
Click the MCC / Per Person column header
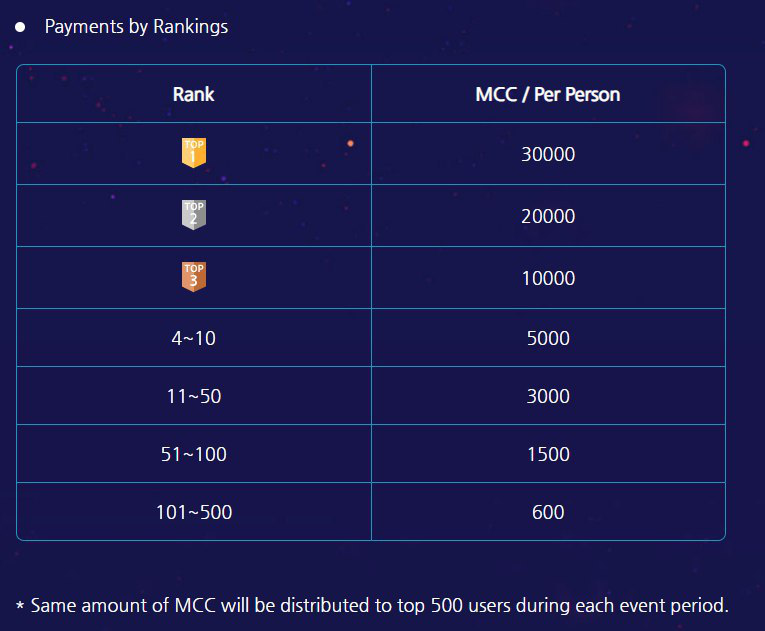coord(548,94)
